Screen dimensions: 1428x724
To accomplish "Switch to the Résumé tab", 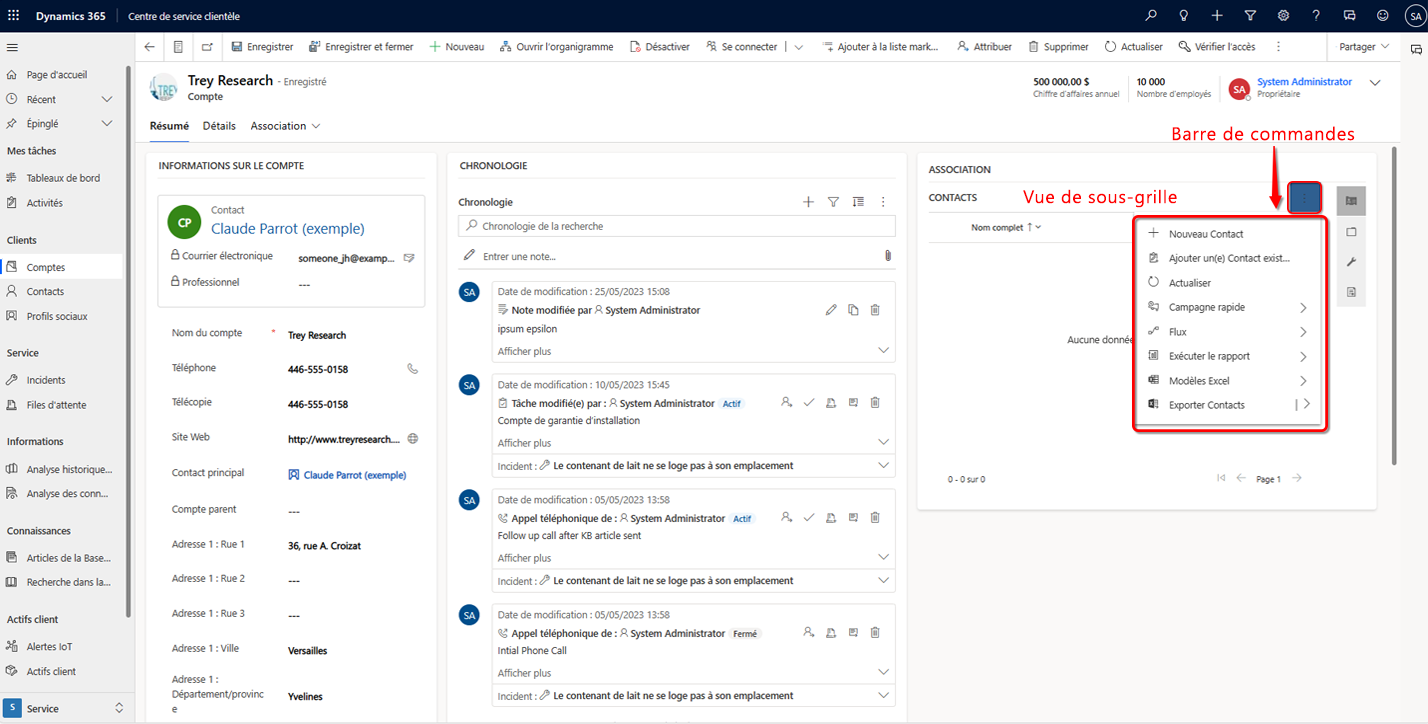I will (169, 126).
